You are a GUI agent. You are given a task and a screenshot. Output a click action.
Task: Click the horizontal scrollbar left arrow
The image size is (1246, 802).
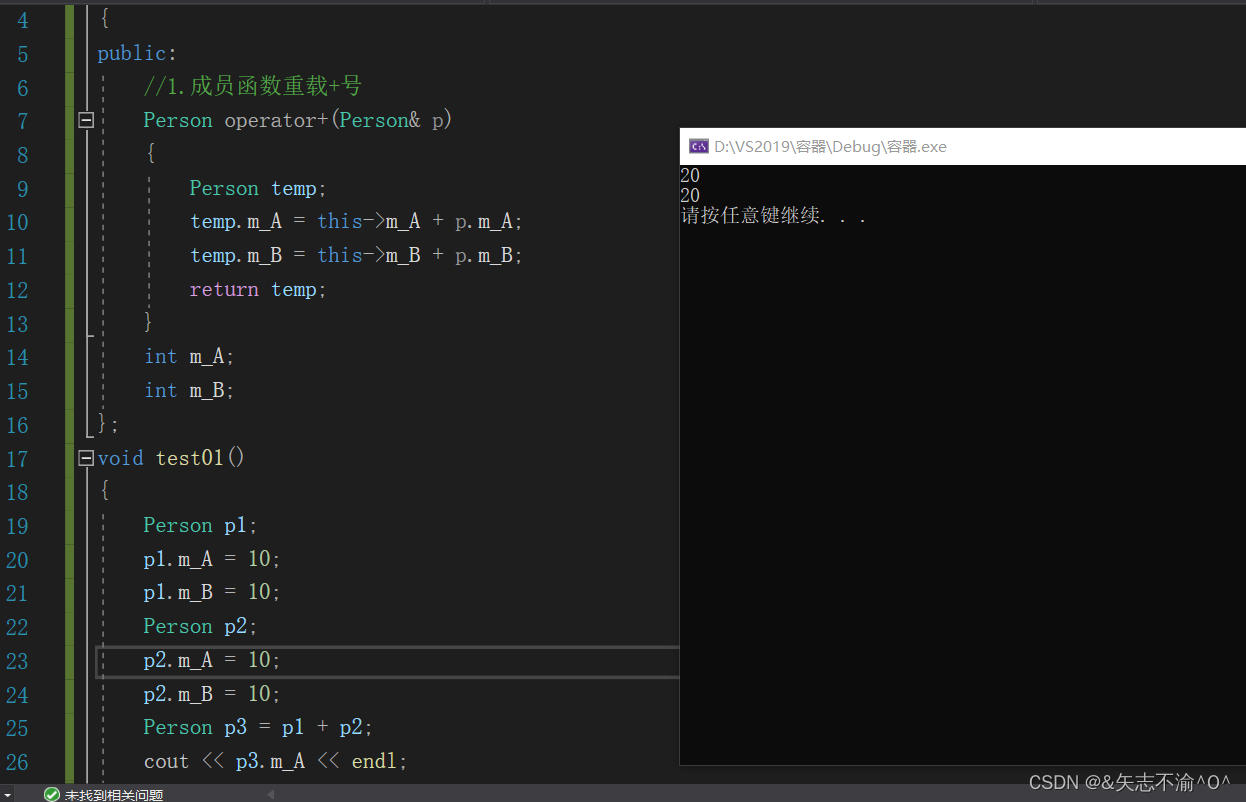[x=270, y=794]
